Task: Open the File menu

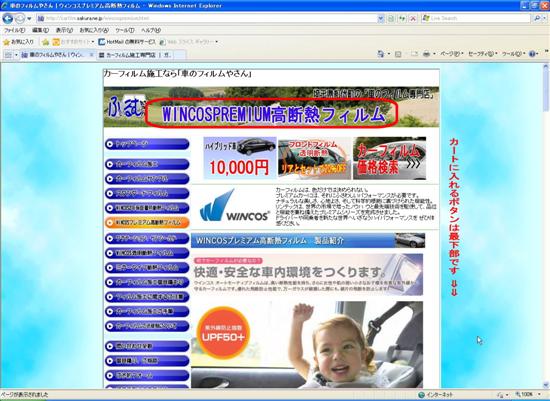Action: [14, 30]
